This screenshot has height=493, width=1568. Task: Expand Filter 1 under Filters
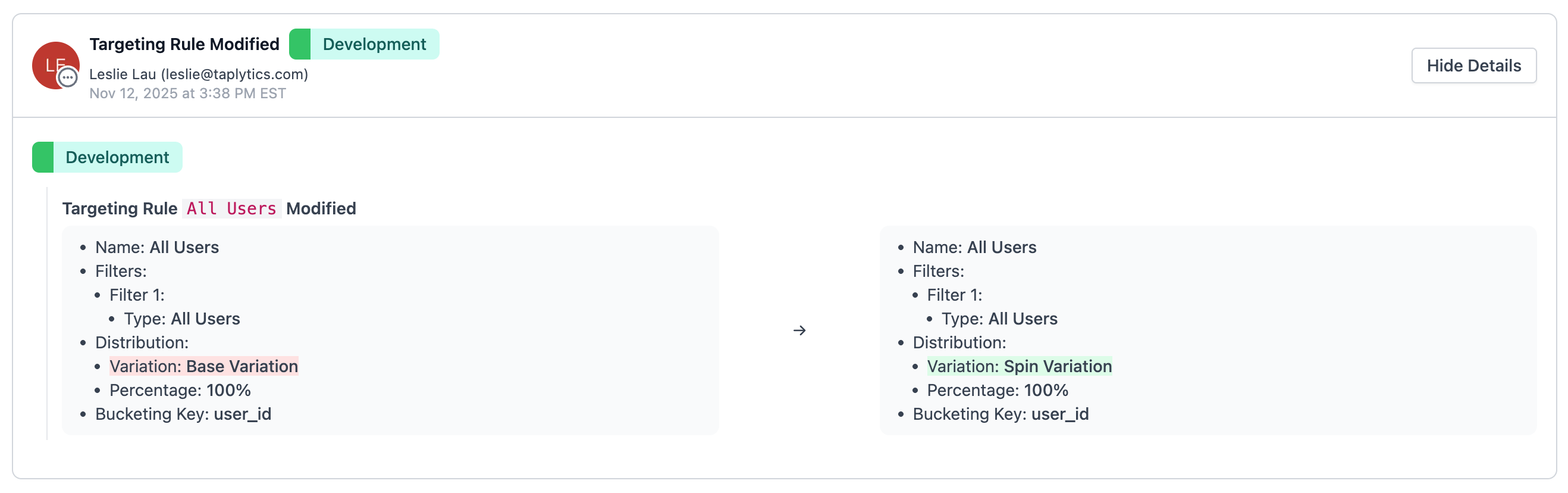[x=137, y=294]
